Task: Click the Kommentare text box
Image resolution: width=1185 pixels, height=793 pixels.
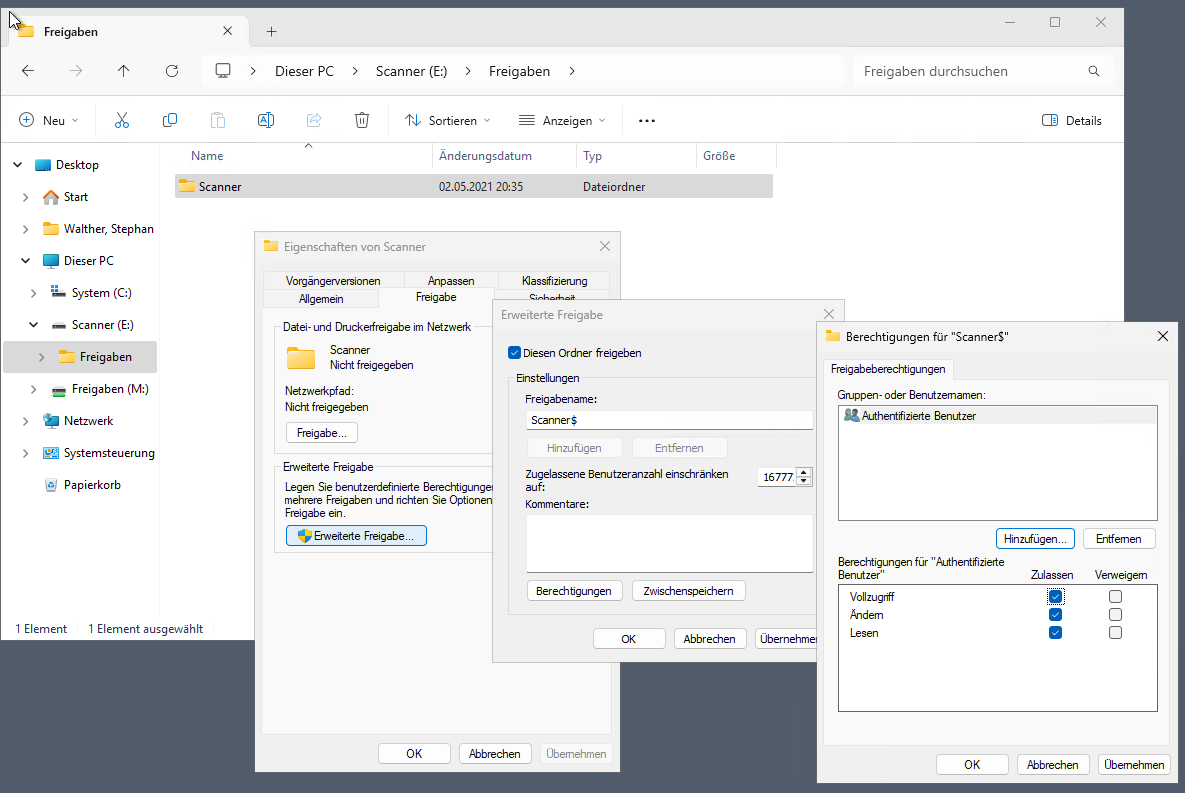Action: (x=670, y=544)
